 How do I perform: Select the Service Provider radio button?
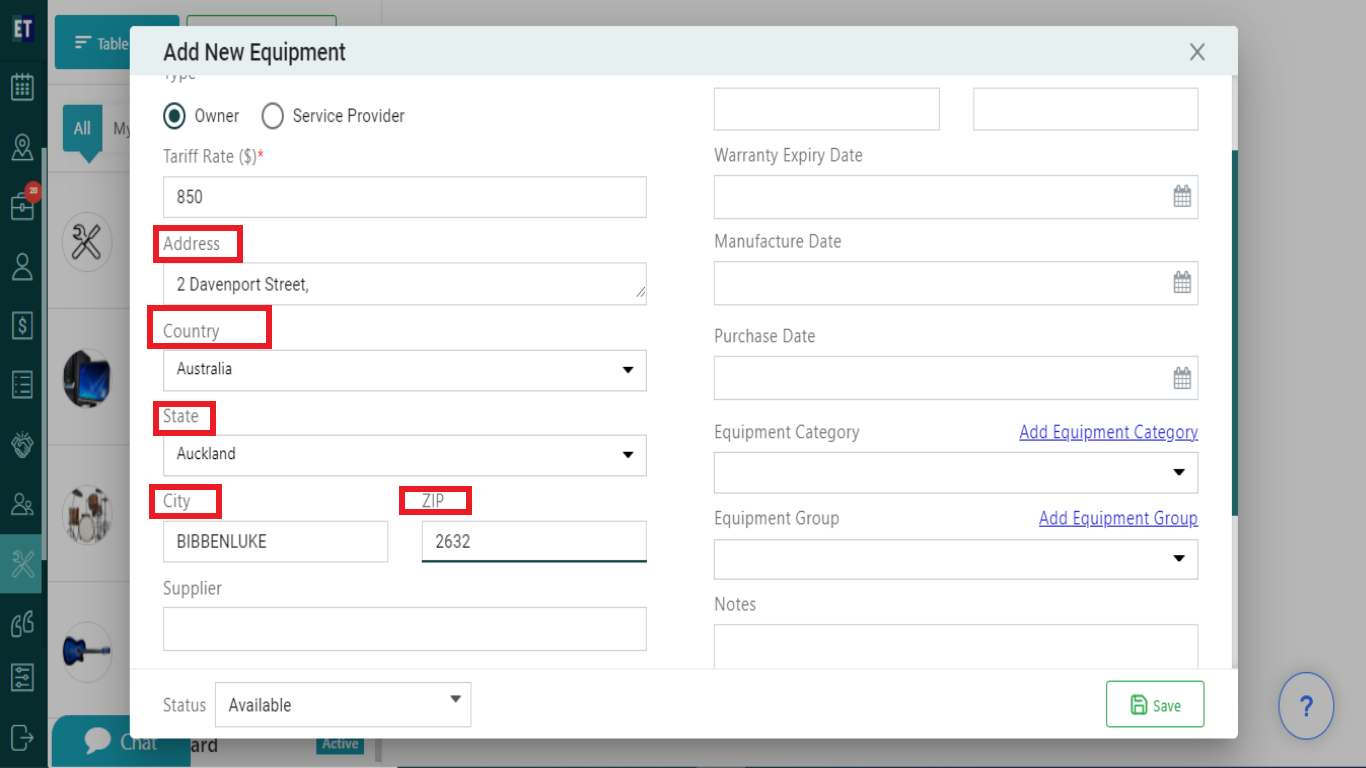click(273, 116)
